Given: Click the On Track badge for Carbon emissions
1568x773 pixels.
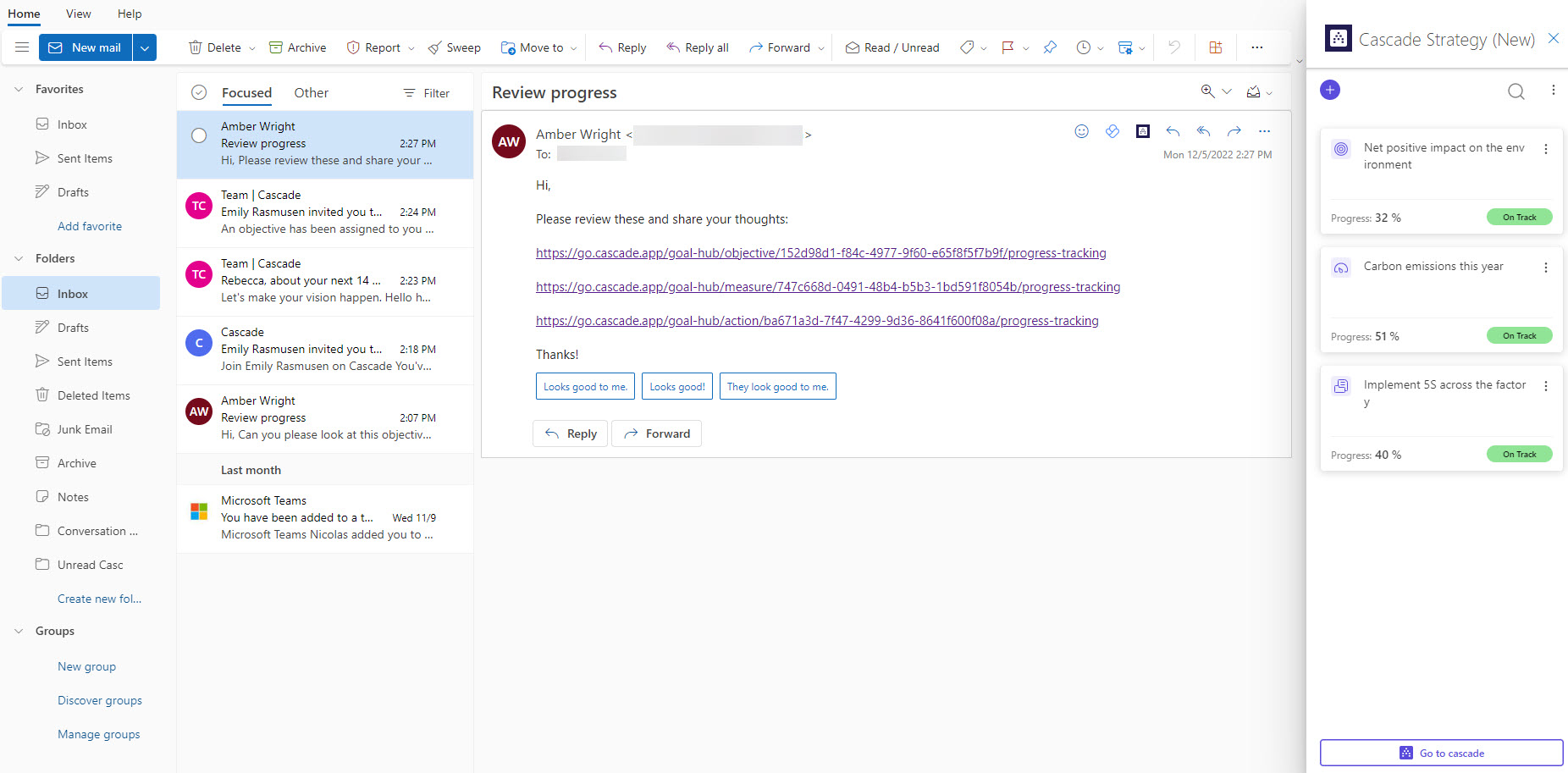Looking at the screenshot, I should 1519,335.
